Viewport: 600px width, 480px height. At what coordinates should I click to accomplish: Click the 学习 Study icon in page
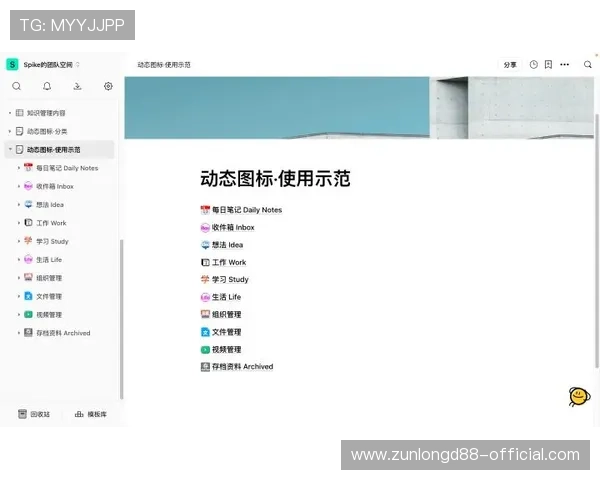pyautogui.click(x=205, y=279)
